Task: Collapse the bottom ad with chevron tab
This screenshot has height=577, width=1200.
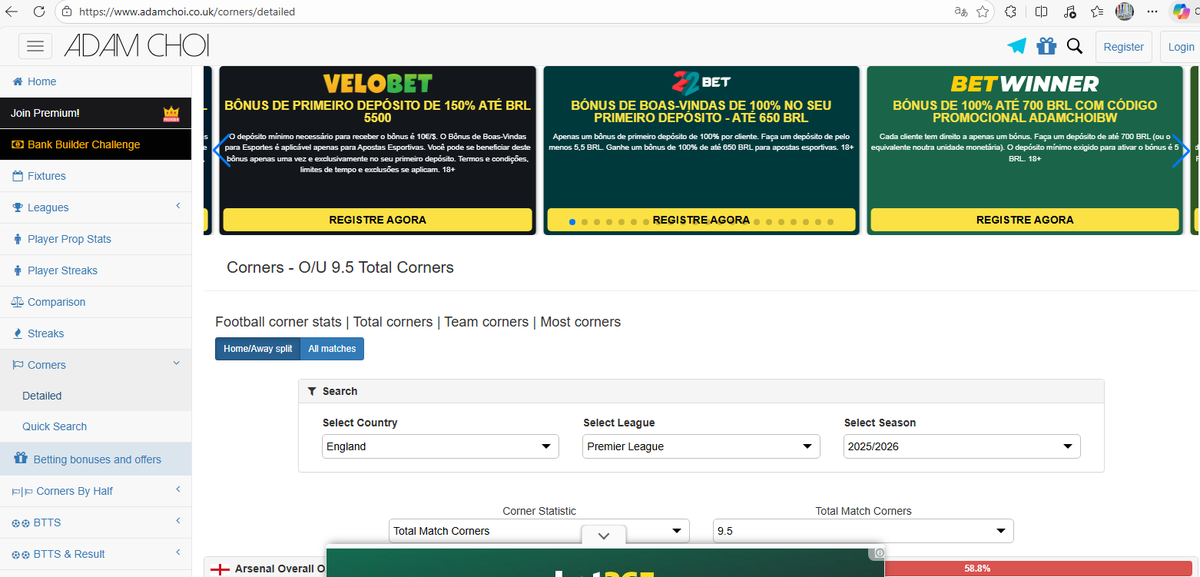Action: click(604, 536)
